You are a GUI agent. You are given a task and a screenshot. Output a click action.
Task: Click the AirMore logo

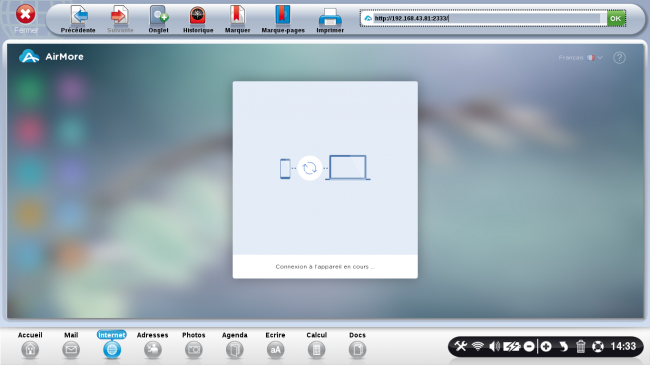click(51, 56)
